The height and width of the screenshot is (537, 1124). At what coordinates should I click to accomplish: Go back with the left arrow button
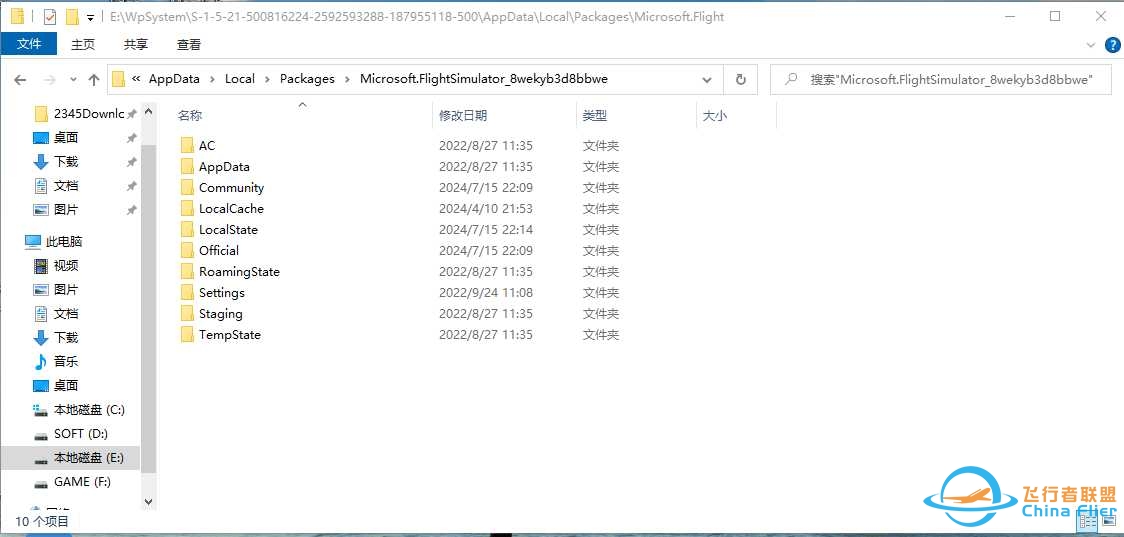20,80
